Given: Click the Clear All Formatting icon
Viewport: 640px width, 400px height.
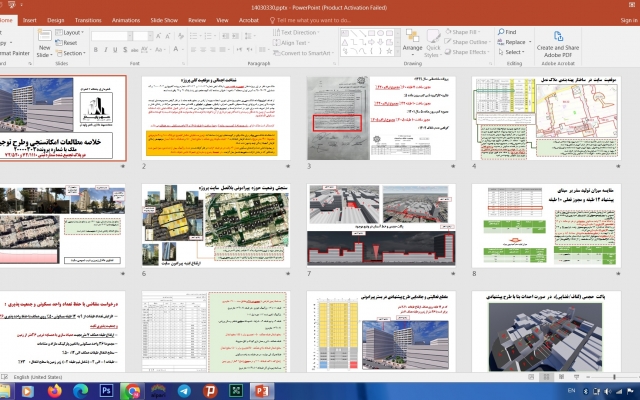Looking at the screenshot, I should [x=179, y=36].
